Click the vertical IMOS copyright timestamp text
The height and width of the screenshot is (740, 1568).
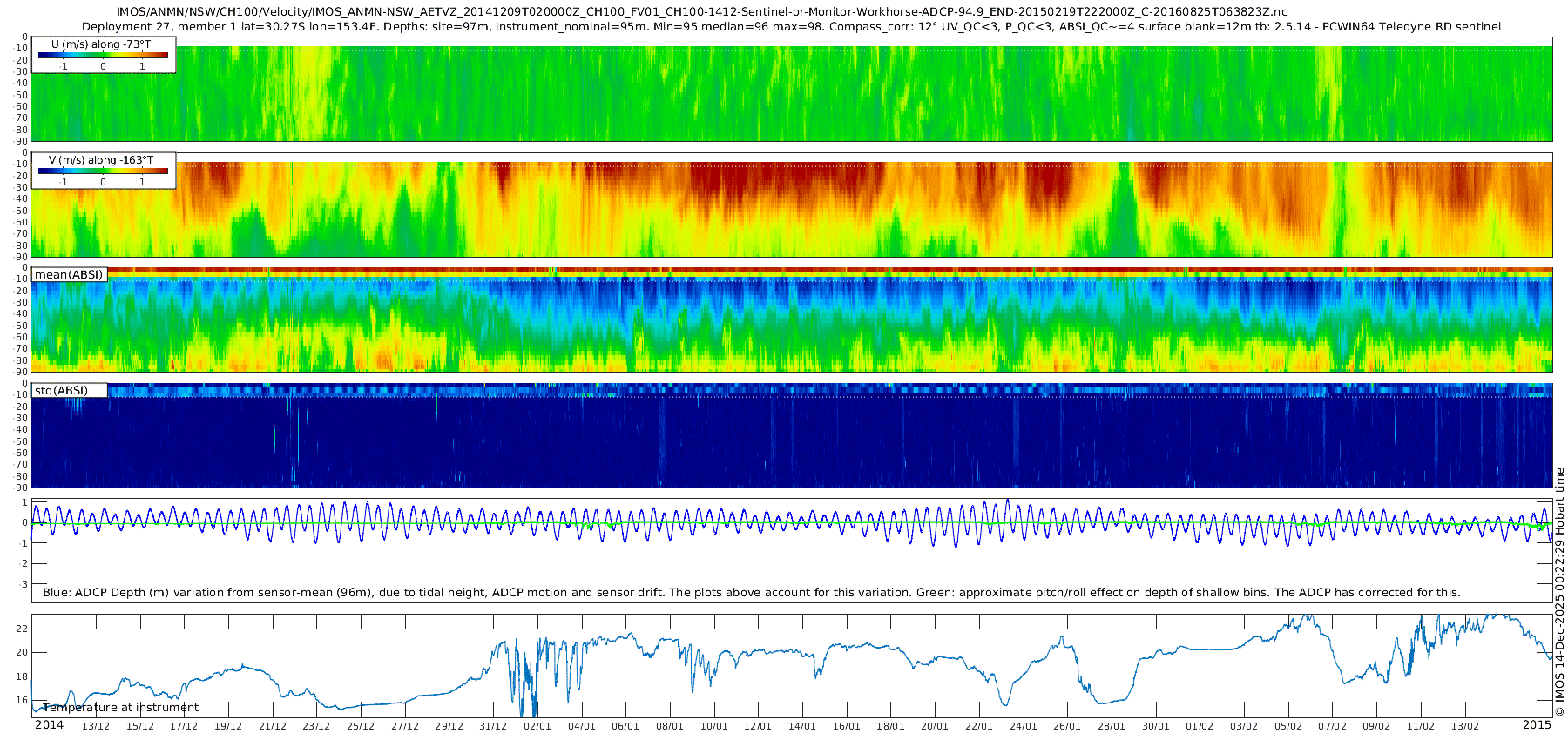(1559, 592)
